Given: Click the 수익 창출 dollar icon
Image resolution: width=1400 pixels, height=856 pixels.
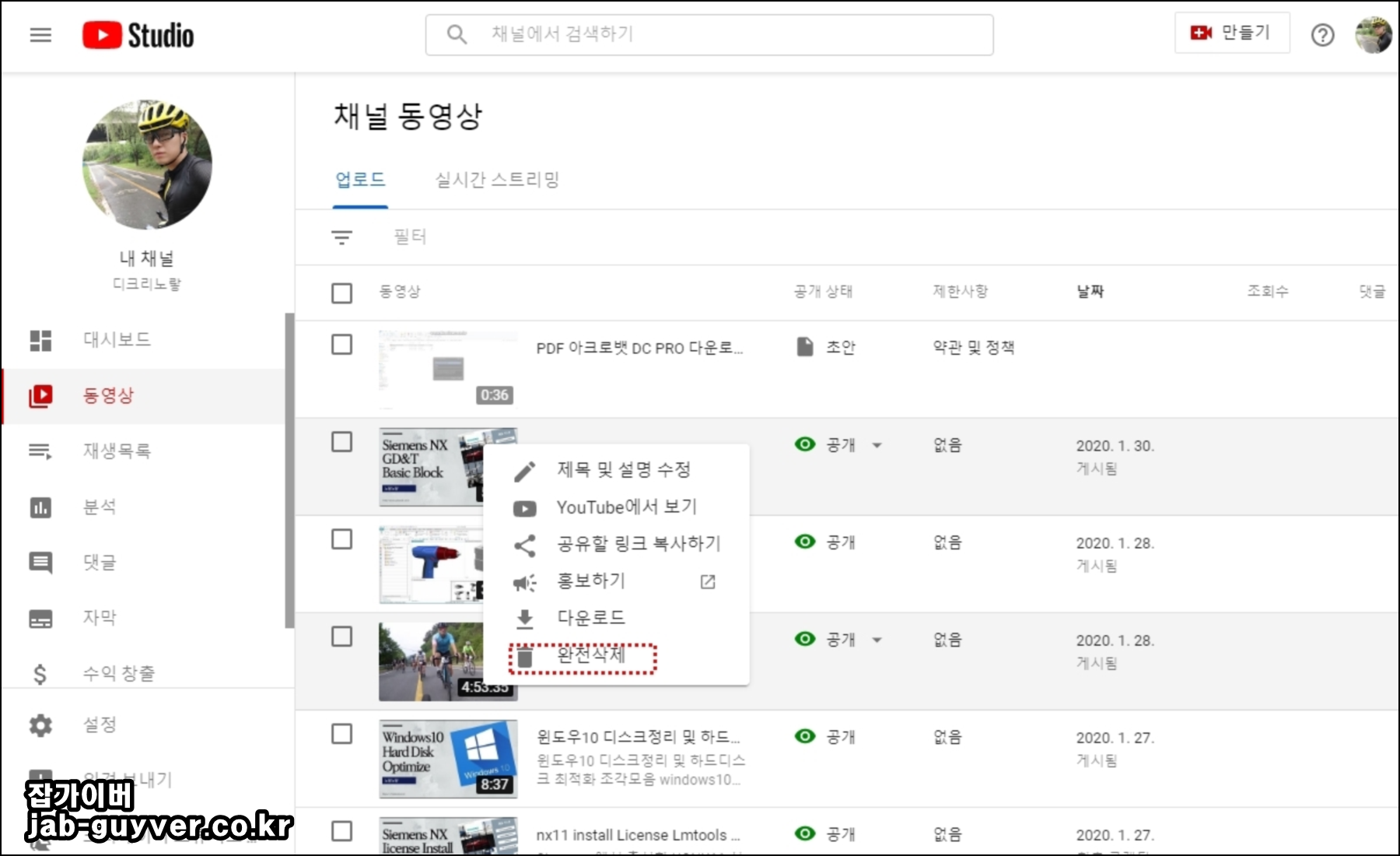Looking at the screenshot, I should (40, 674).
